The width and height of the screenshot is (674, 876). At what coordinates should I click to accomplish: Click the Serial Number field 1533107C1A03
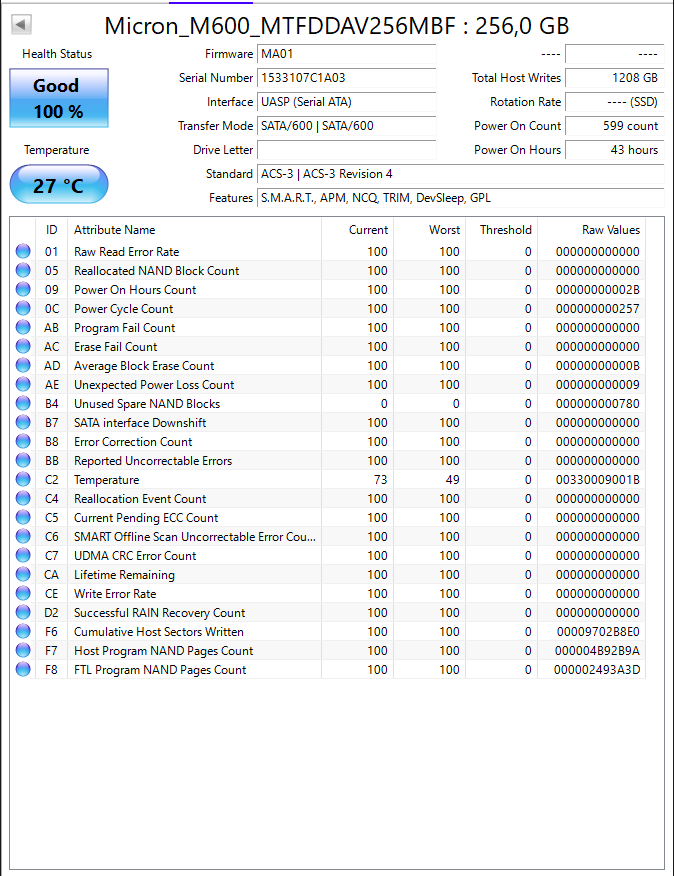point(347,78)
